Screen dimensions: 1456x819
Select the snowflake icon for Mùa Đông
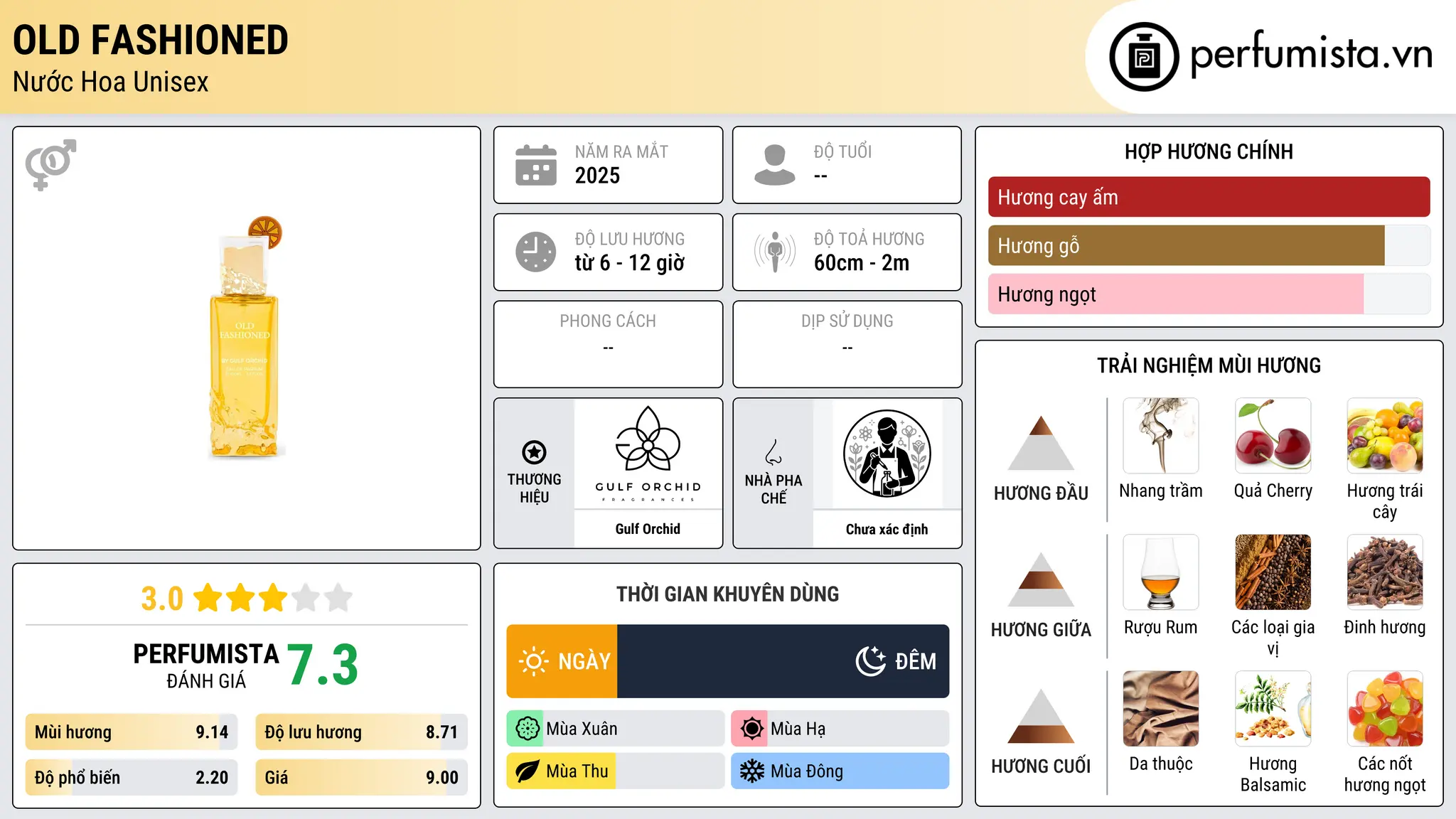coord(751,771)
